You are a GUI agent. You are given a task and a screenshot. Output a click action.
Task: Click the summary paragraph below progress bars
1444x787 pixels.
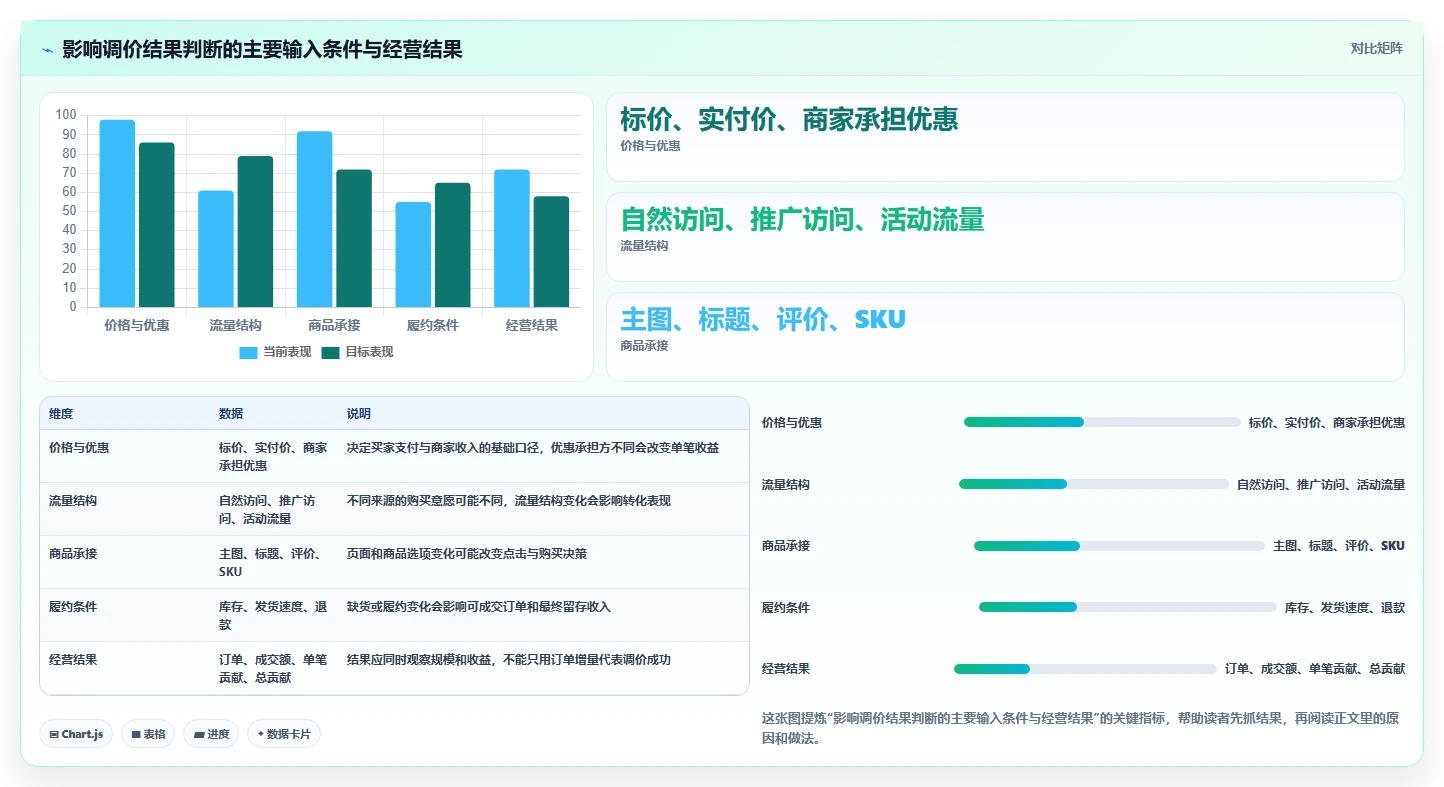(1082, 728)
